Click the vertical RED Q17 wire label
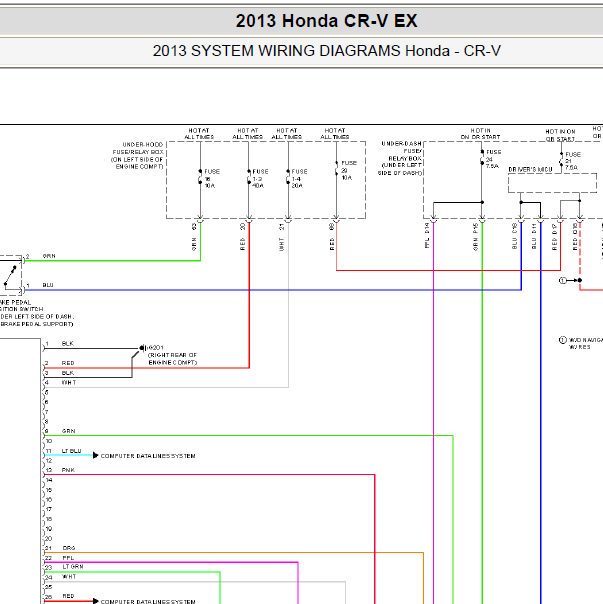 point(554,237)
